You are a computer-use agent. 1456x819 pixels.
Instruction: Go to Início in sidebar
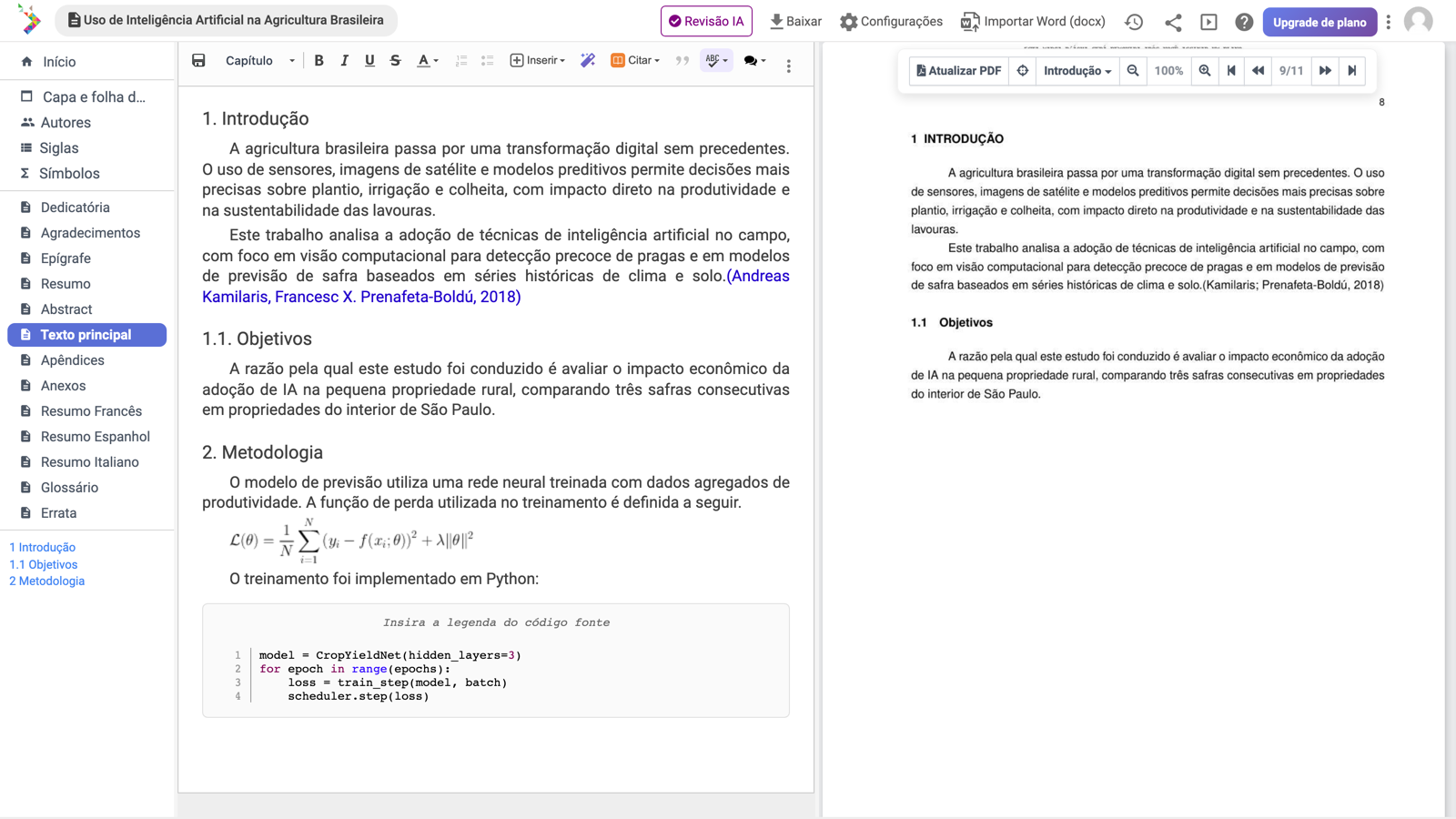pyautogui.click(x=59, y=62)
